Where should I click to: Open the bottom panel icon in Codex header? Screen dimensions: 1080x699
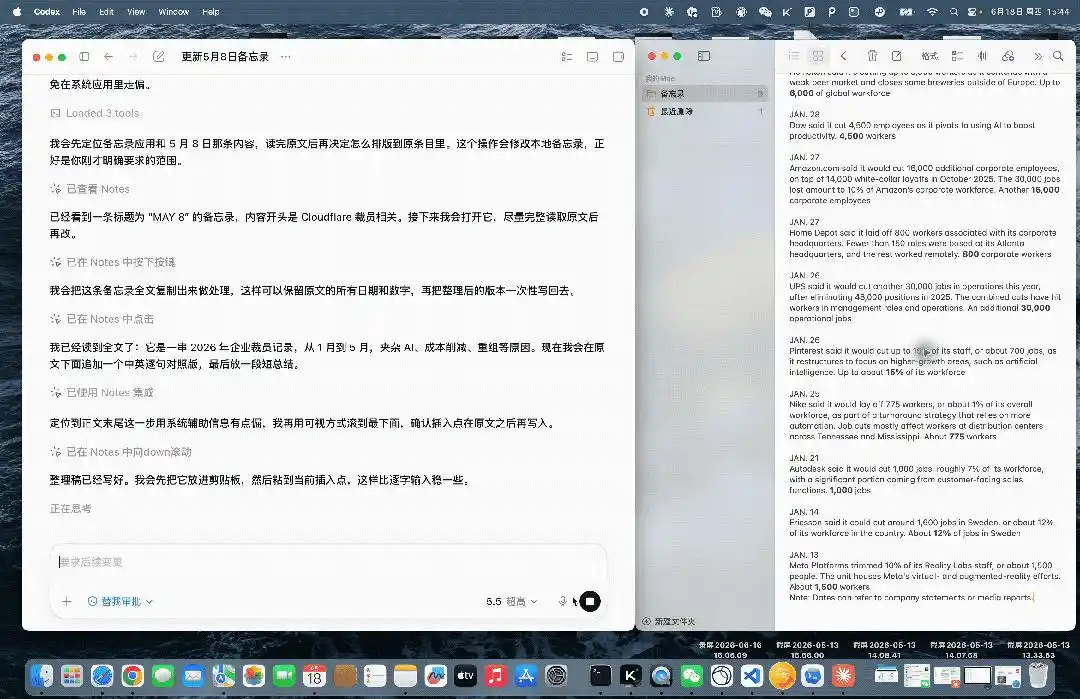click(592, 56)
